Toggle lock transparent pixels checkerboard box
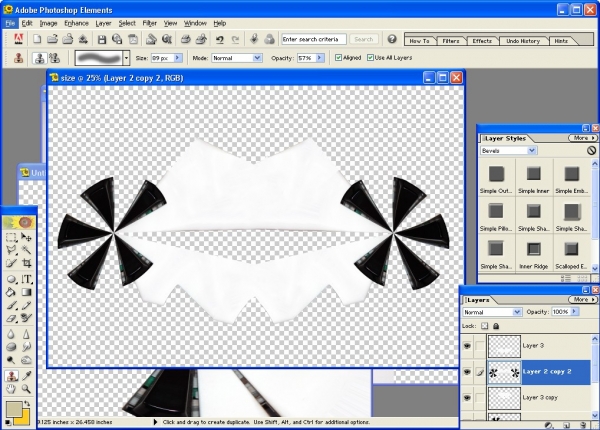600x430 pixels. (x=484, y=326)
